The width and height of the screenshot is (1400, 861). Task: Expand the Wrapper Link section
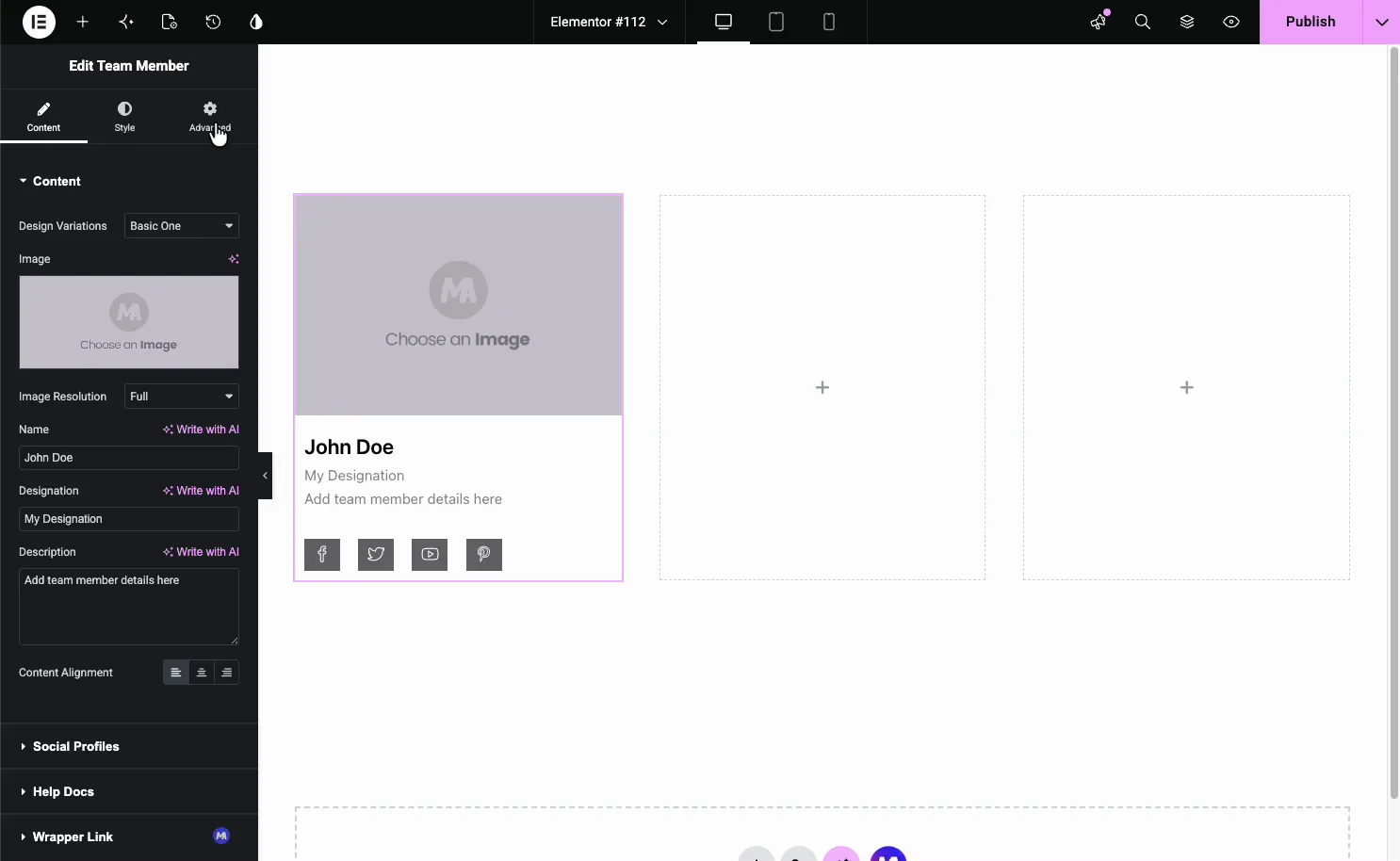click(x=129, y=837)
